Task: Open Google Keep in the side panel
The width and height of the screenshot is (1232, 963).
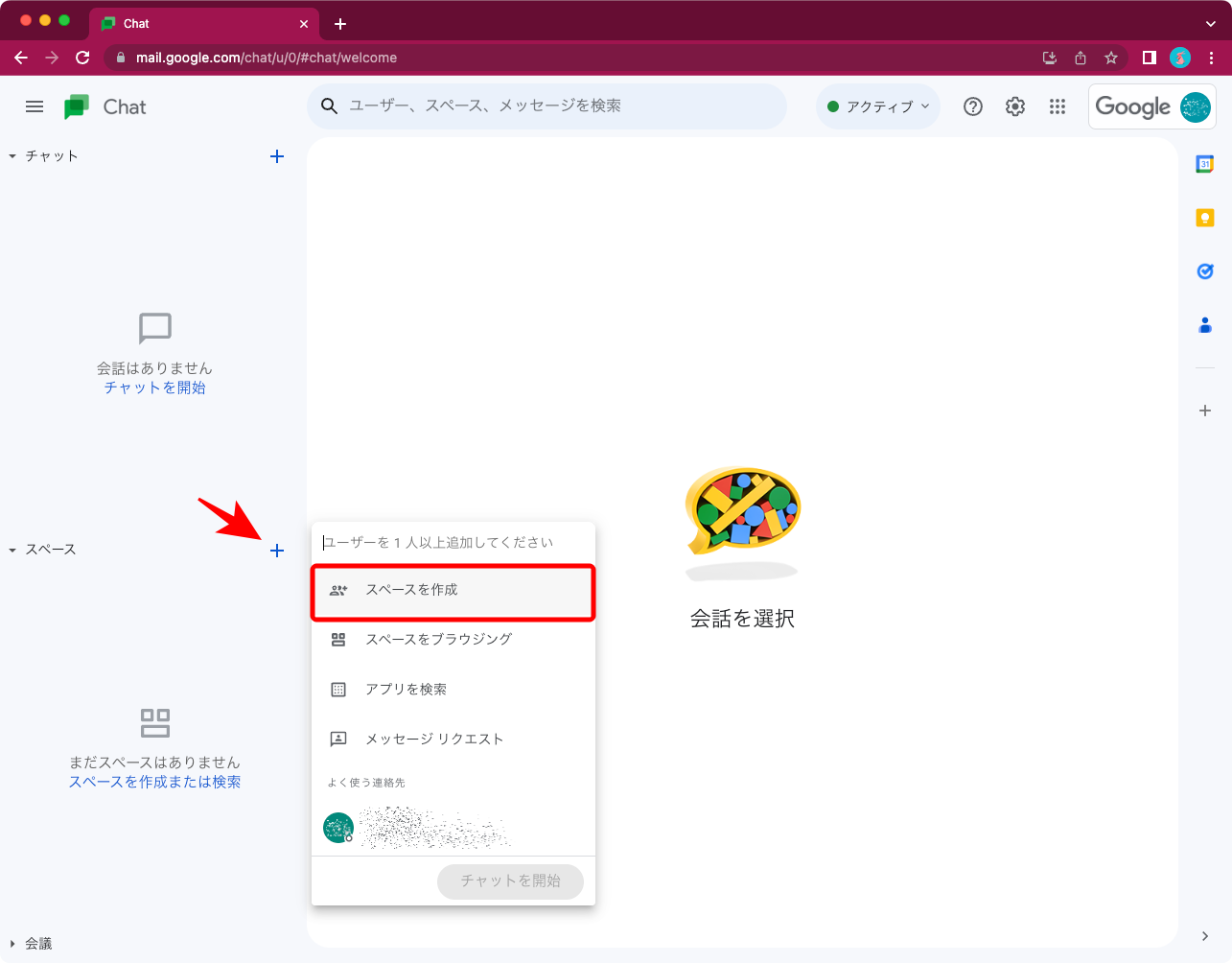Action: click(x=1204, y=217)
